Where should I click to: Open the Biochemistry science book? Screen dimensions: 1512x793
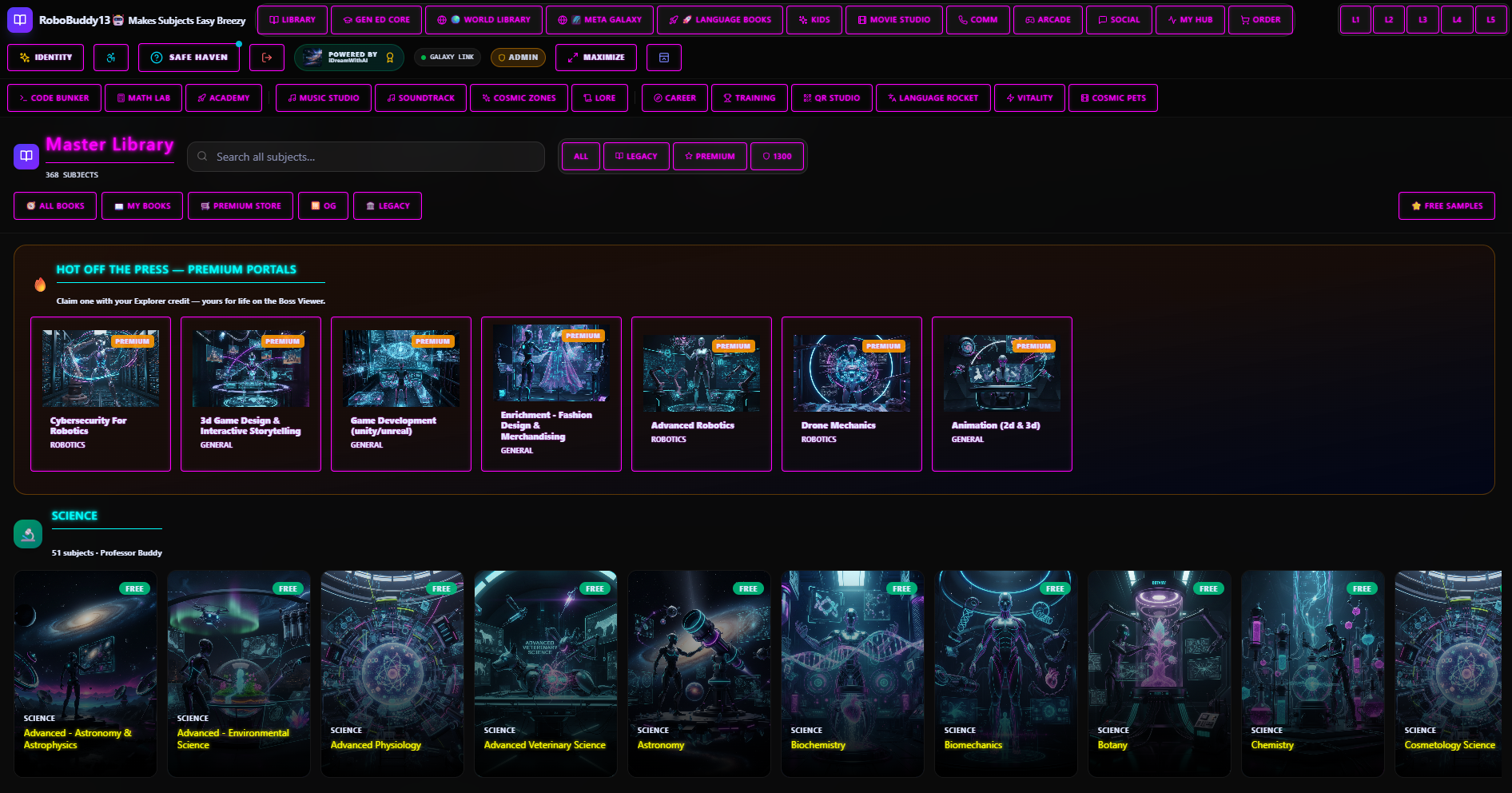click(x=853, y=673)
